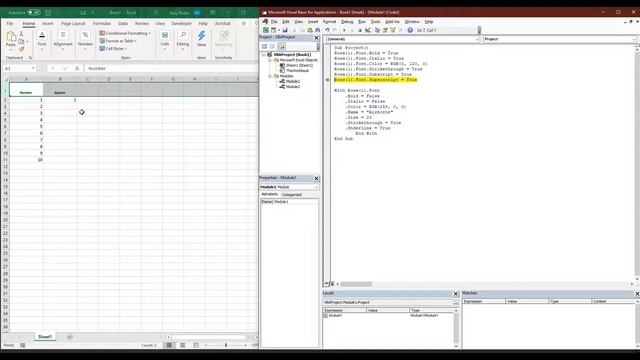The height and width of the screenshot is (360, 640).
Task: Click the View Microsoft Excel icon in VBA toolbar
Action: [266, 30]
